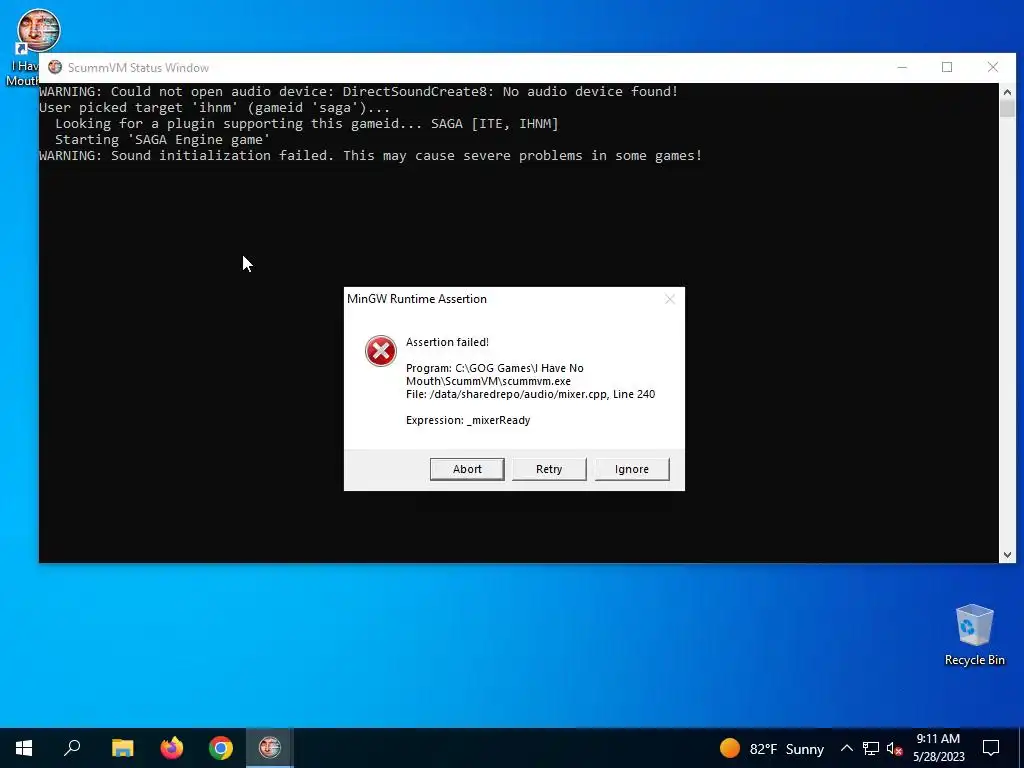Close the ScummVM Status Window
Viewport: 1024px width, 768px height.
click(993, 67)
